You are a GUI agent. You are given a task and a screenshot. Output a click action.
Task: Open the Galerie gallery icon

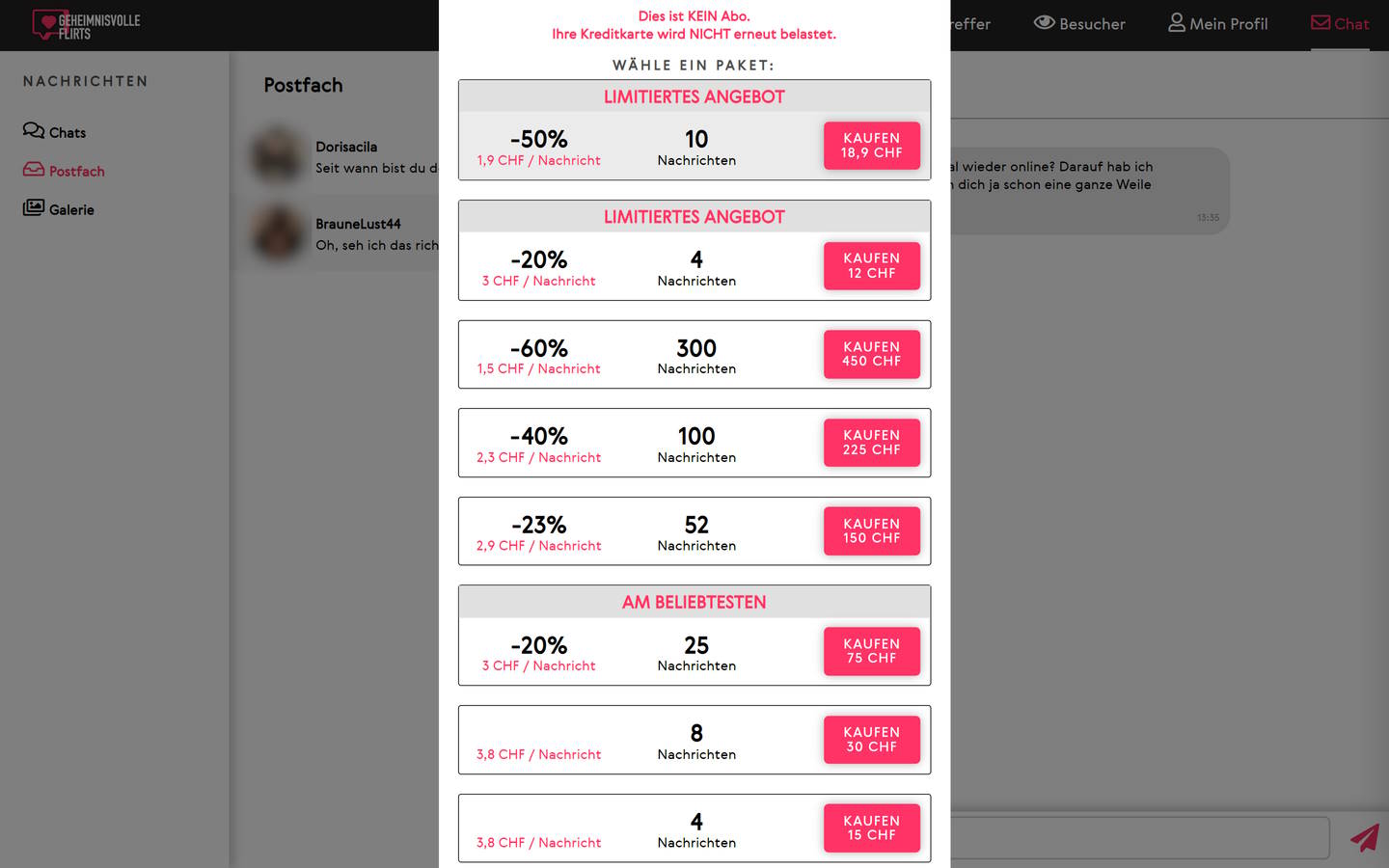(x=32, y=208)
